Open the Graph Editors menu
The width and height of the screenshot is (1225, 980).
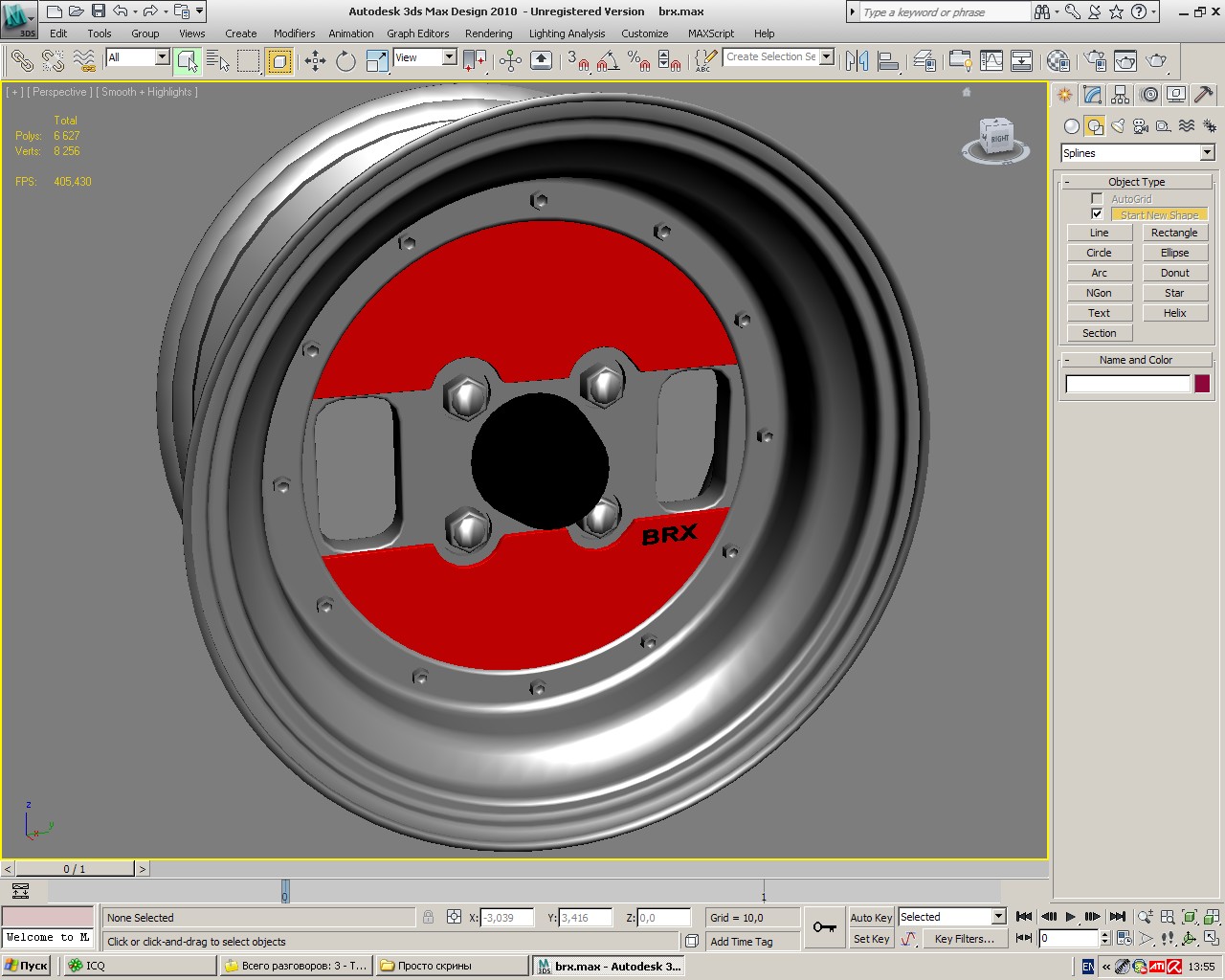pyautogui.click(x=417, y=33)
